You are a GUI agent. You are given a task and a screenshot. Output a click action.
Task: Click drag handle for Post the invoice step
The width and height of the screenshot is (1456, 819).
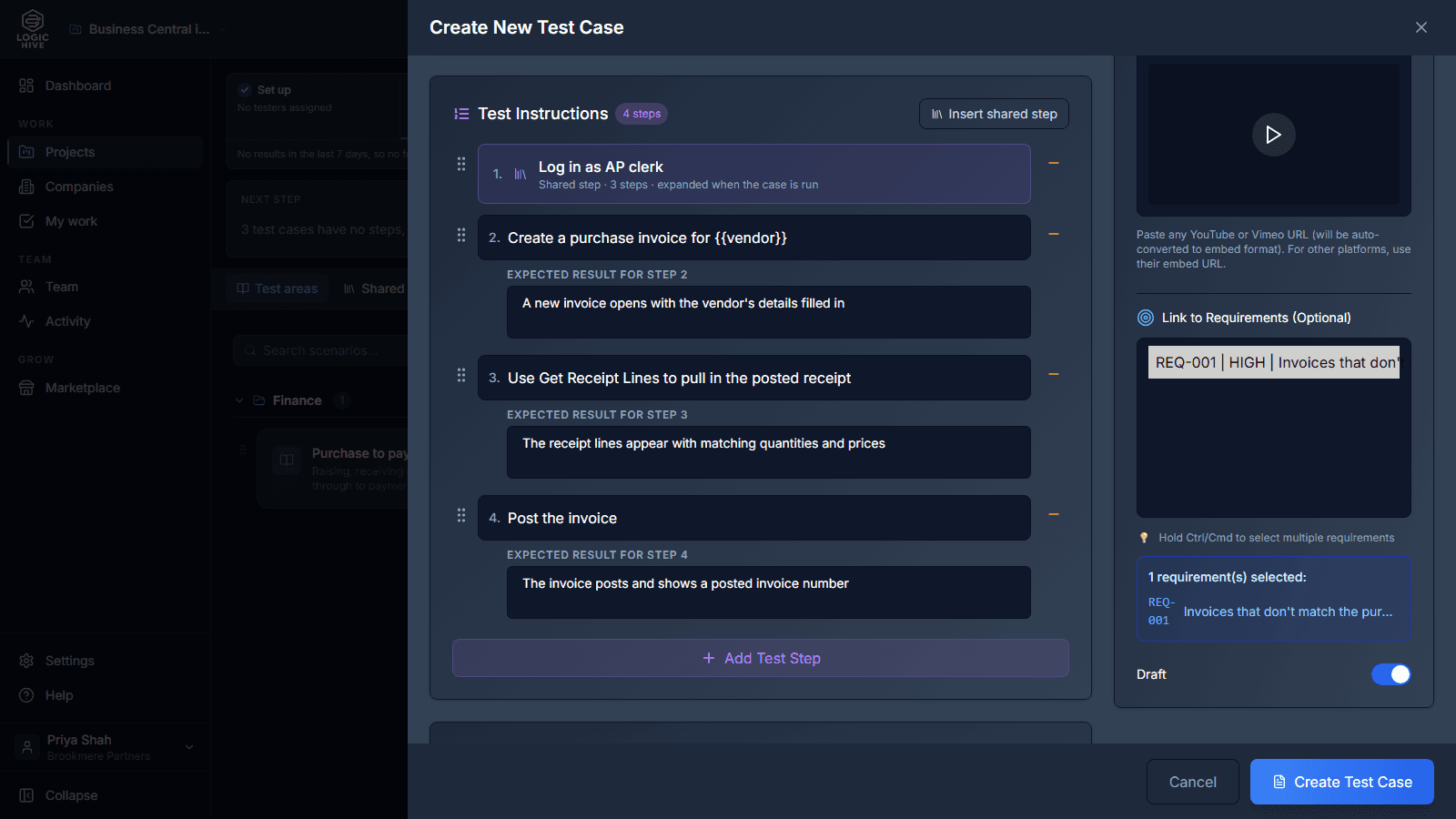(461, 515)
